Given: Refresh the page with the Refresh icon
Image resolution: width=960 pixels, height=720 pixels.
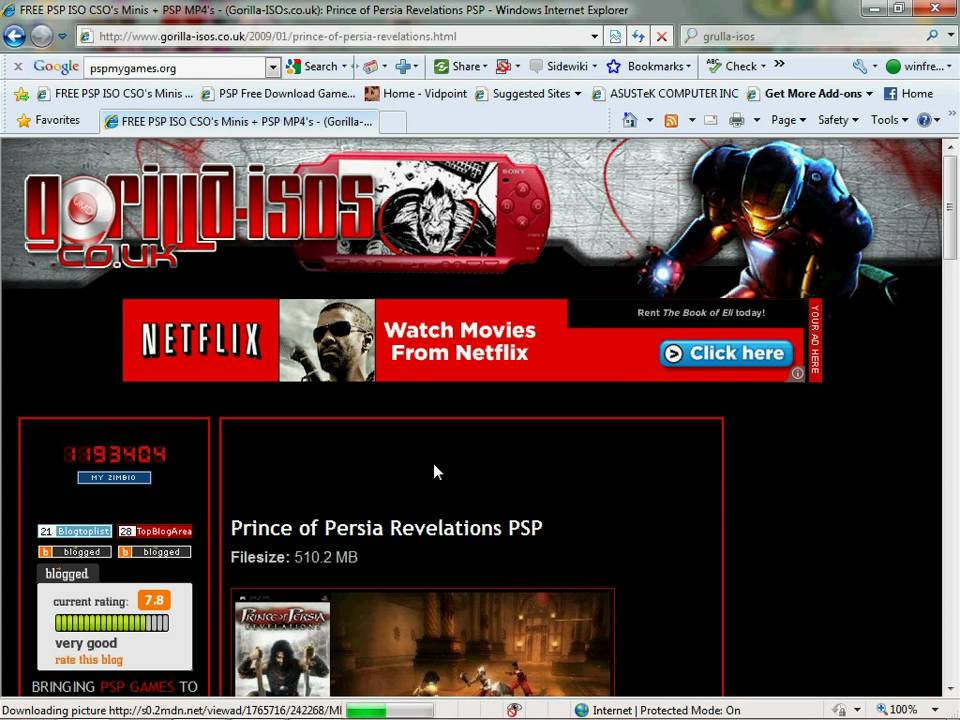Looking at the screenshot, I should (x=639, y=36).
